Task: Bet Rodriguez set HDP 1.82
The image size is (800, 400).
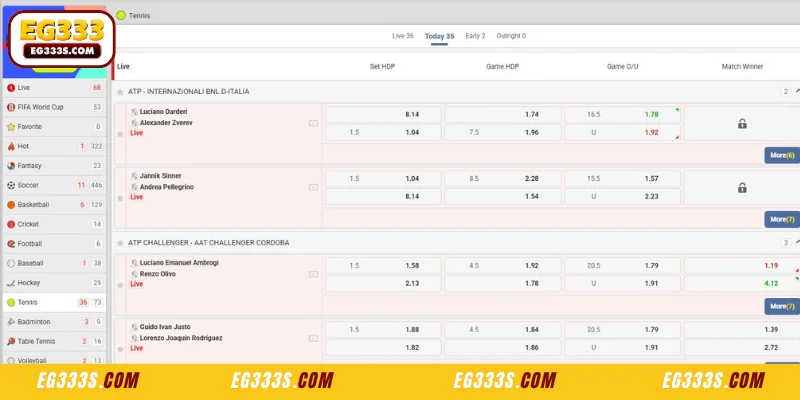Action: [383, 347]
